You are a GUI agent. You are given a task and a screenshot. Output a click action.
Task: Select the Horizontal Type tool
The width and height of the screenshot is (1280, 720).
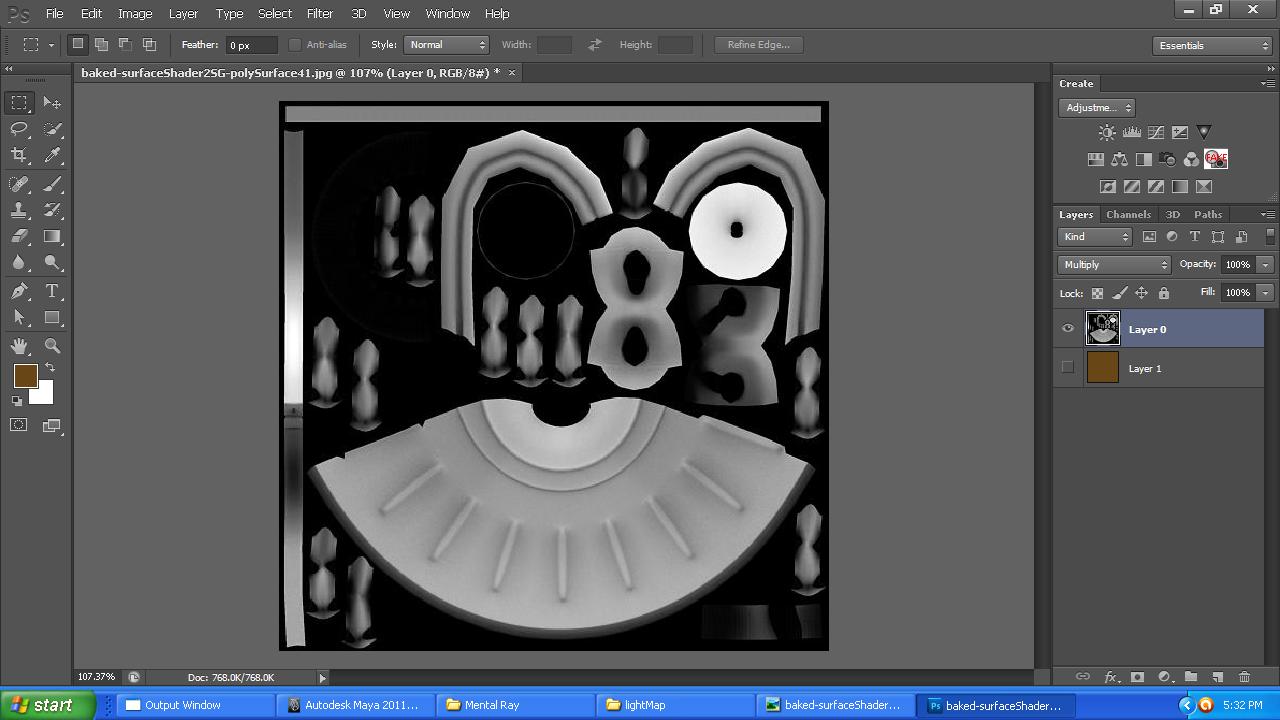coord(52,290)
